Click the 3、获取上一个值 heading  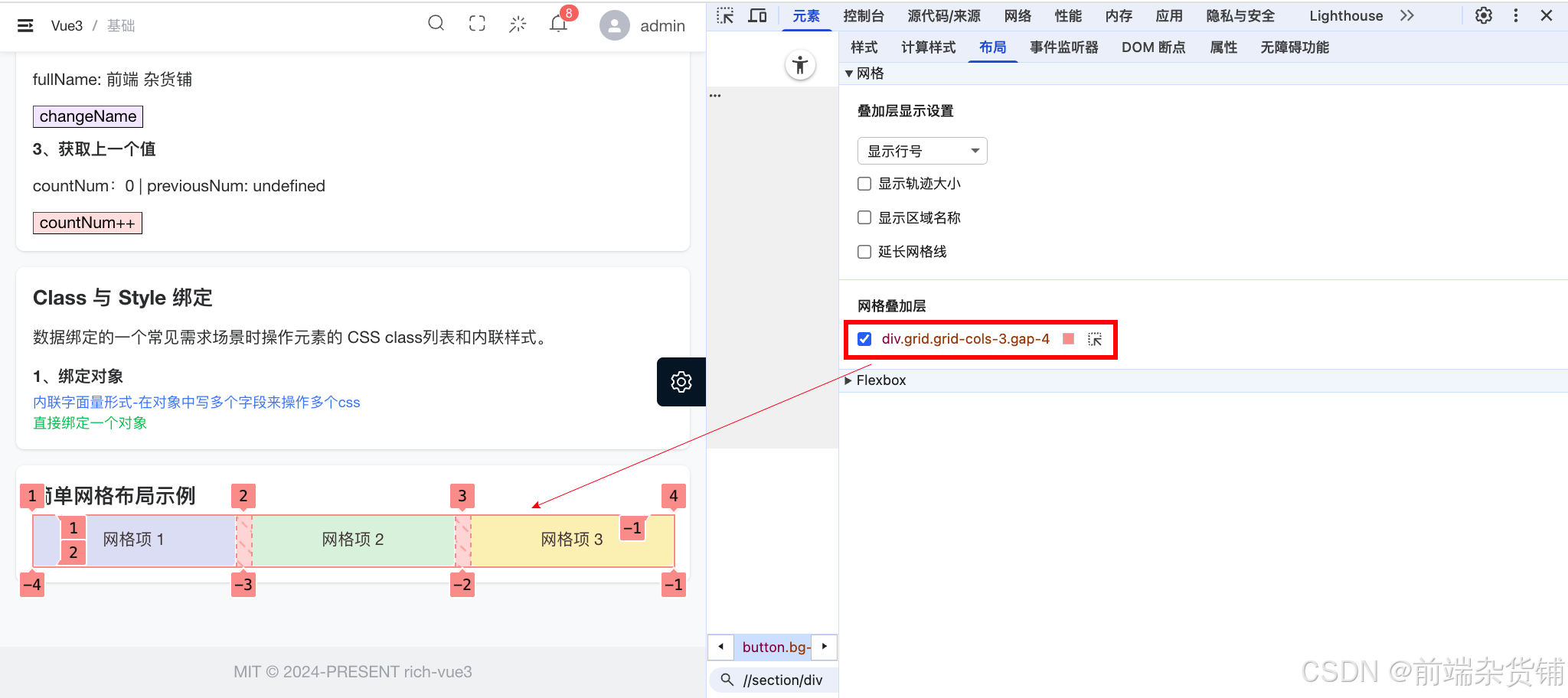[x=94, y=149]
